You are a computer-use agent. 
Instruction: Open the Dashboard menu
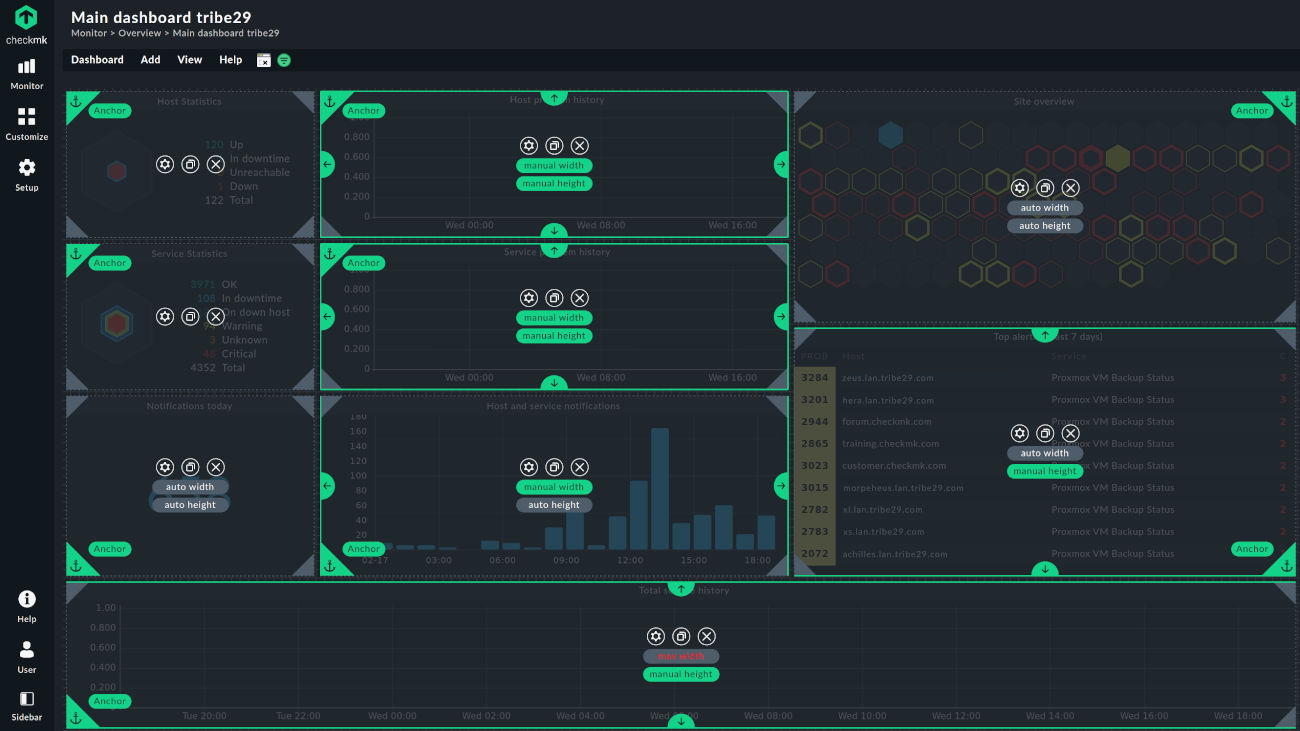97,60
